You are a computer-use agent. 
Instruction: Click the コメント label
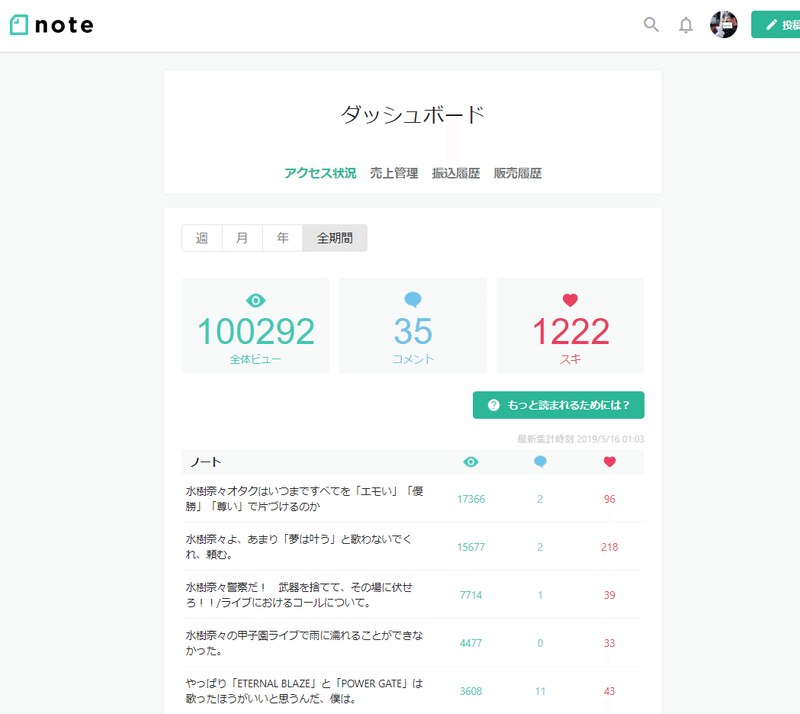coord(413,359)
